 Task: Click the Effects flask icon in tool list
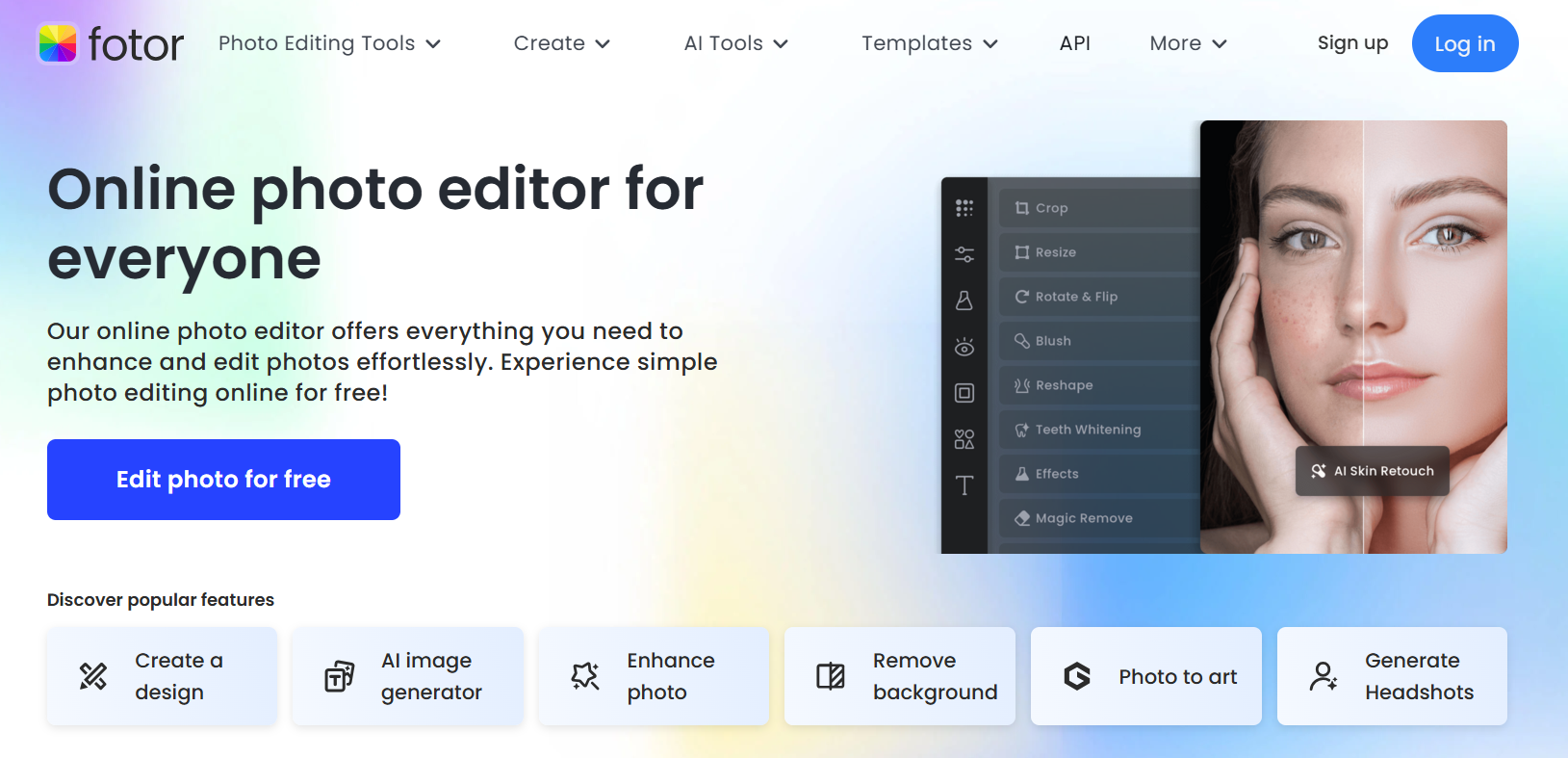[1022, 474]
